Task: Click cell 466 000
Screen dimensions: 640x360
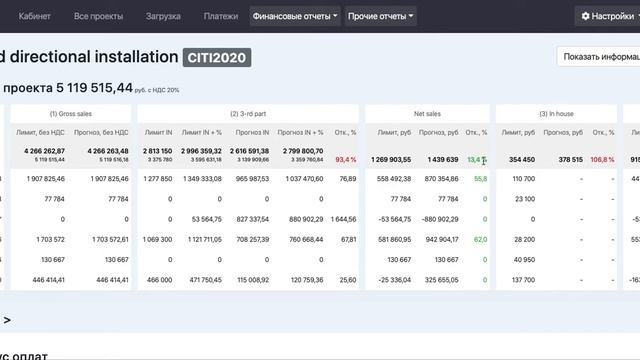Action: (159, 280)
